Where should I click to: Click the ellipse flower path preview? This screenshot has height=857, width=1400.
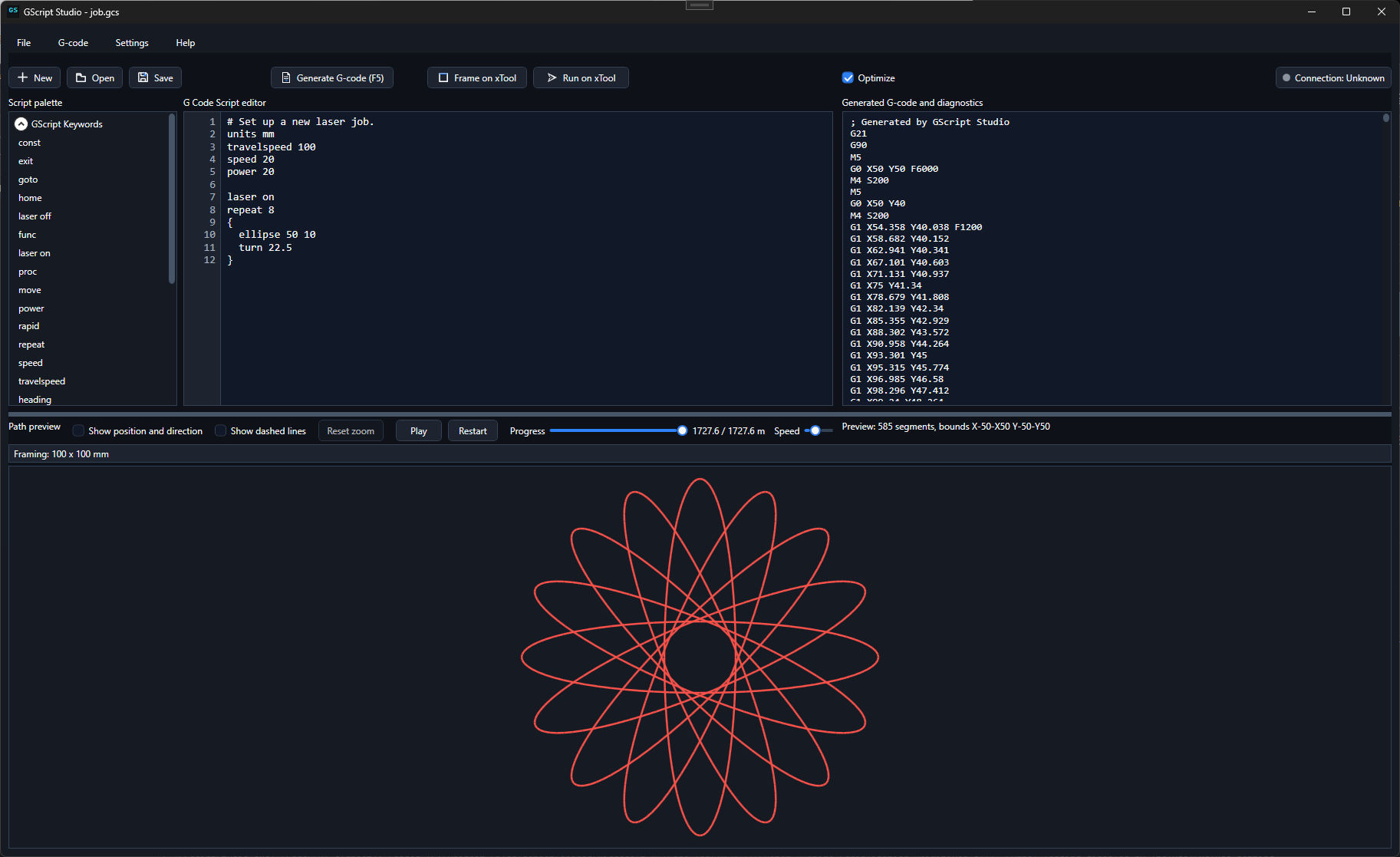point(700,658)
